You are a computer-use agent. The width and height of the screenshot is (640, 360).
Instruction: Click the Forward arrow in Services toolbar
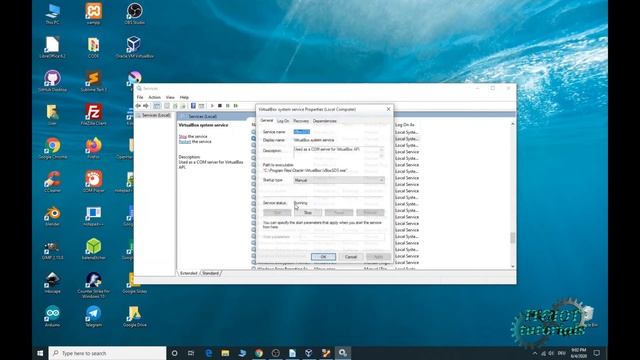[146, 106]
